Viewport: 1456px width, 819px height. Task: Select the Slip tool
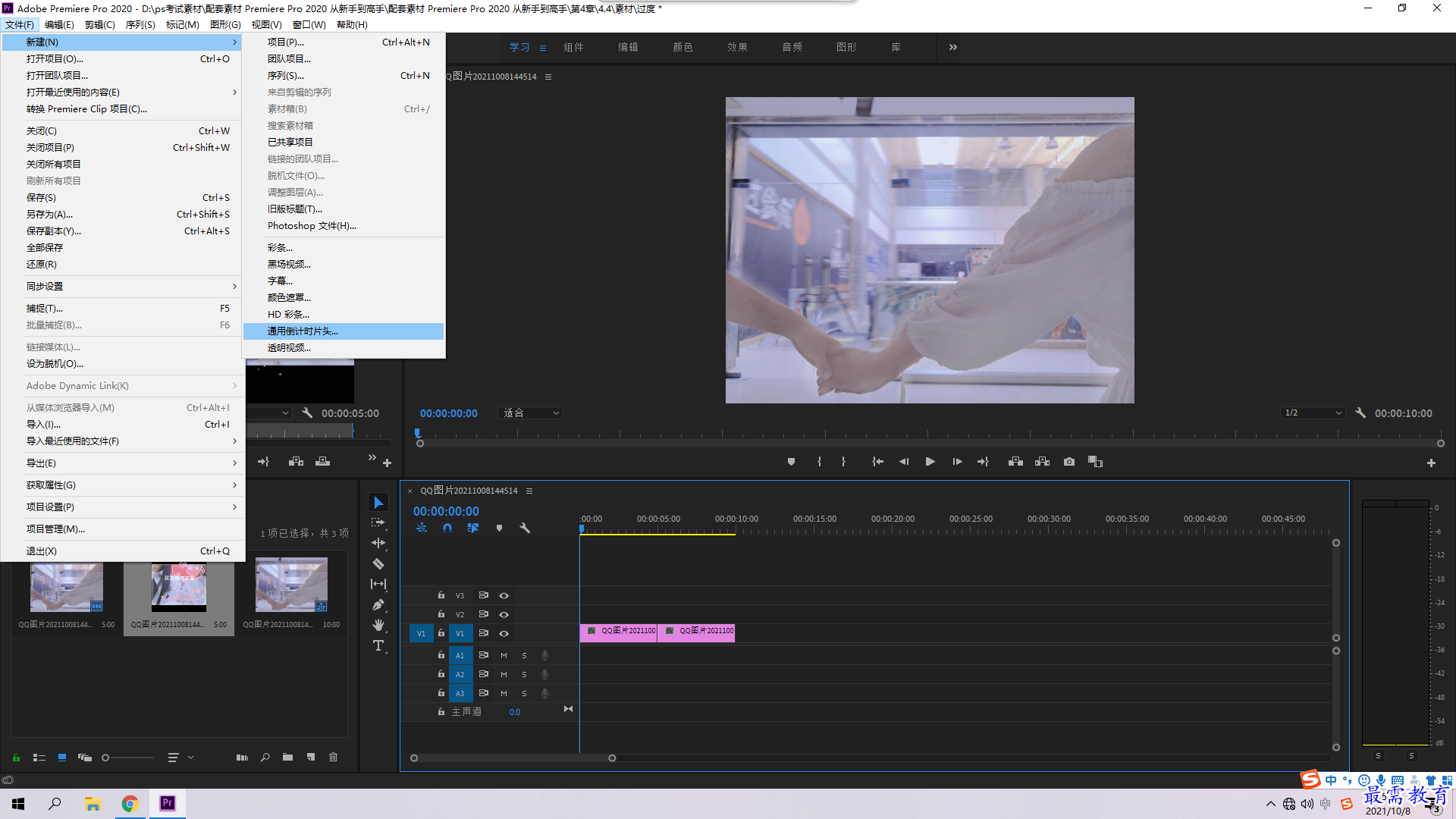[378, 584]
